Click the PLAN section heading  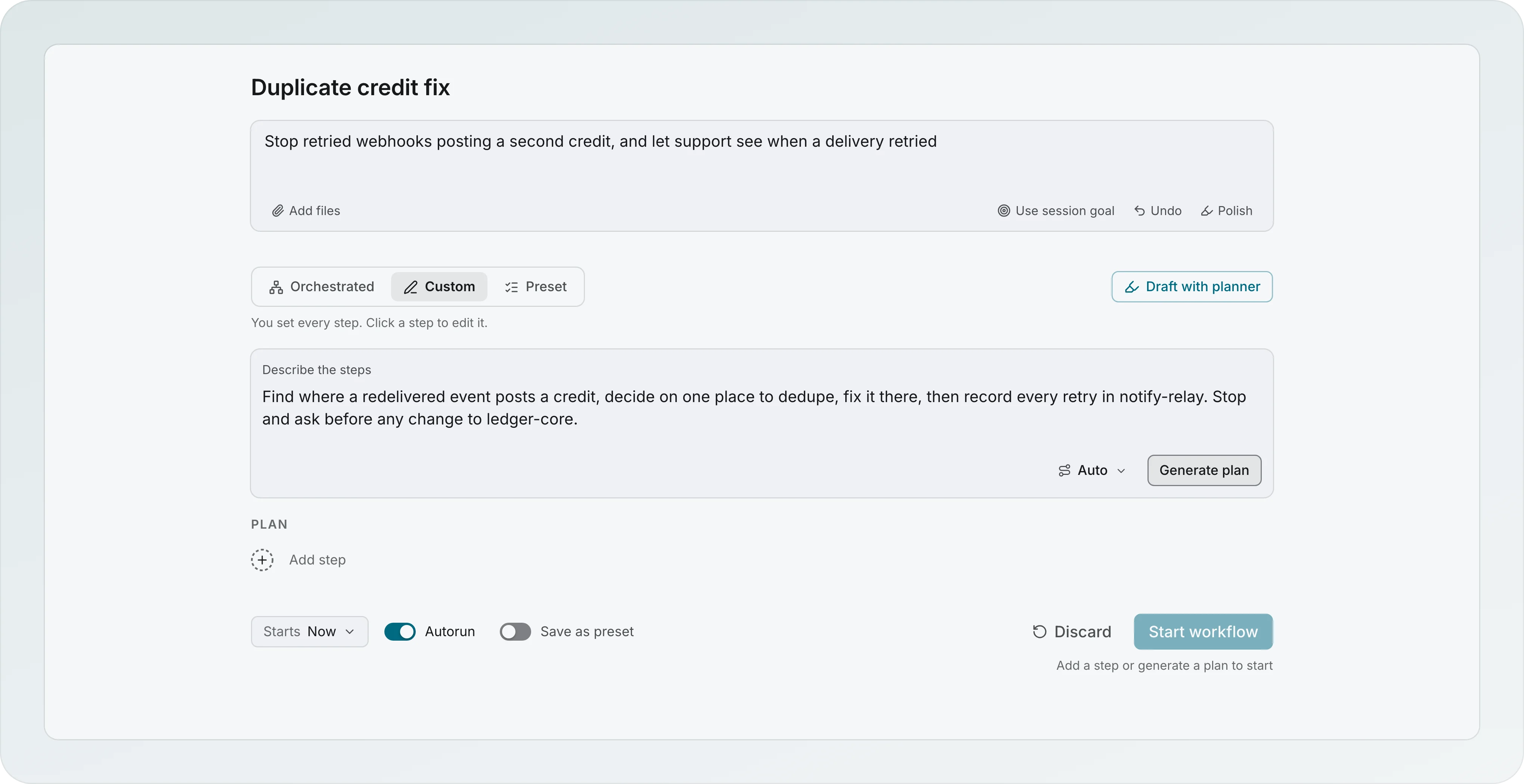click(x=269, y=525)
